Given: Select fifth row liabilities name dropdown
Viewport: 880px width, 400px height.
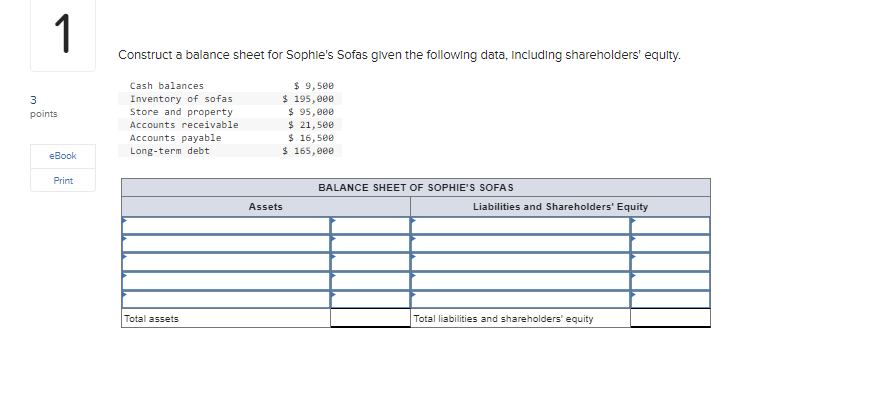Looking at the screenshot, I should pyautogui.click(x=520, y=300).
